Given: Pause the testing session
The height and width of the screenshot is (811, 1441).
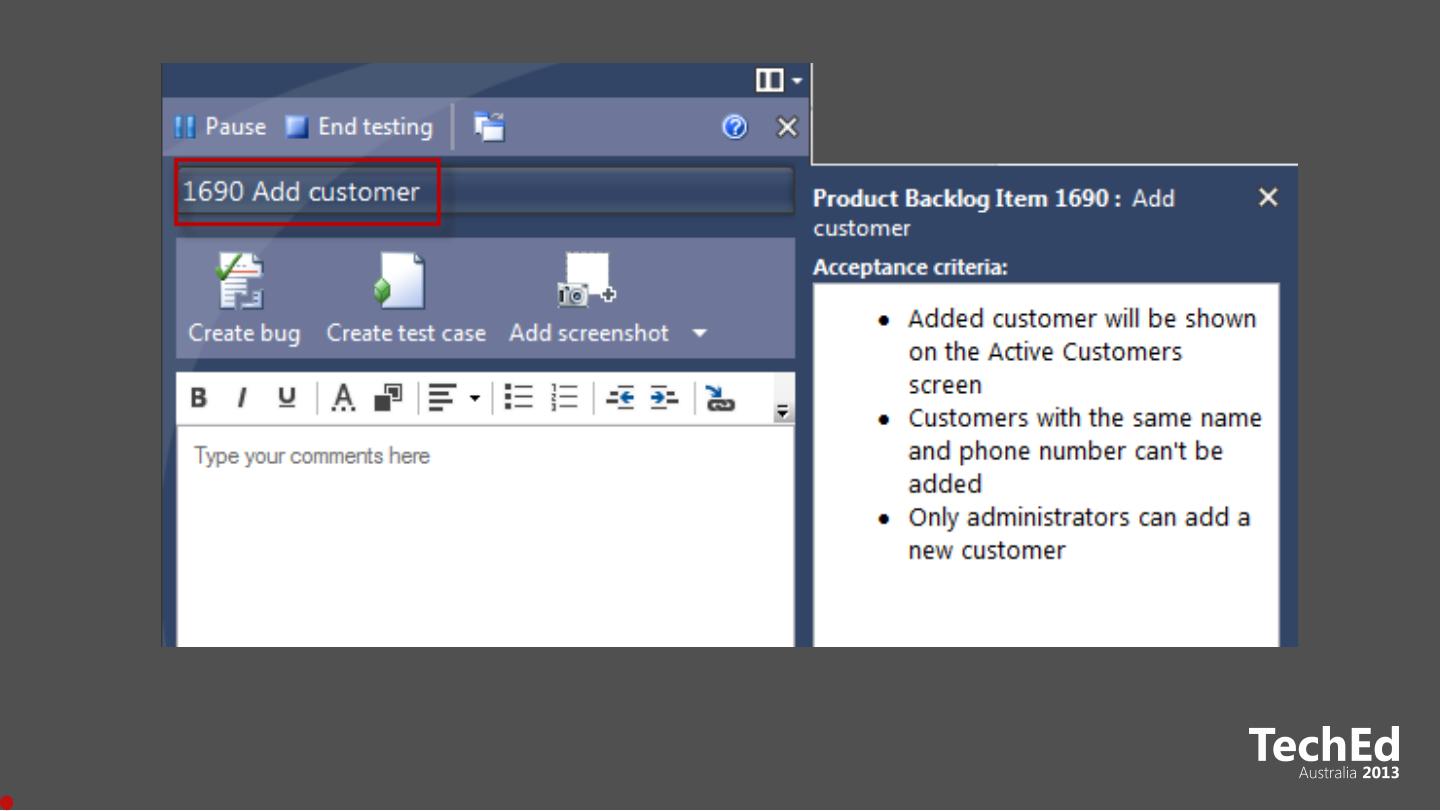Looking at the screenshot, I should (x=221, y=127).
